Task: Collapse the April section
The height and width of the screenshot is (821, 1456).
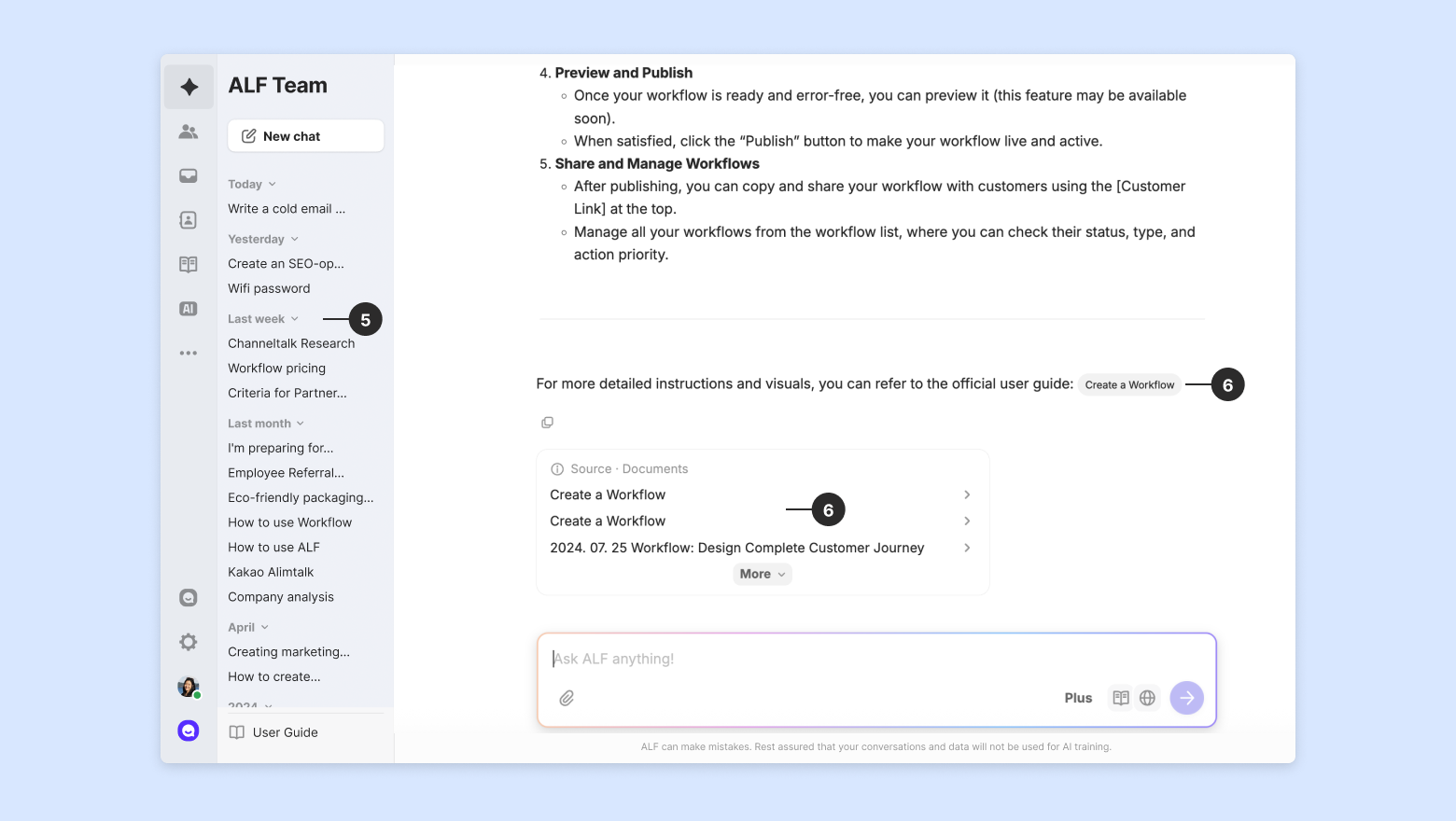Action: click(248, 628)
